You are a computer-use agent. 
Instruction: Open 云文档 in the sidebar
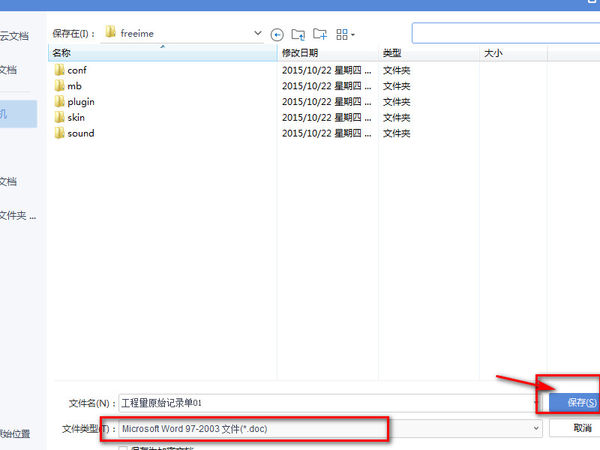coord(14,36)
